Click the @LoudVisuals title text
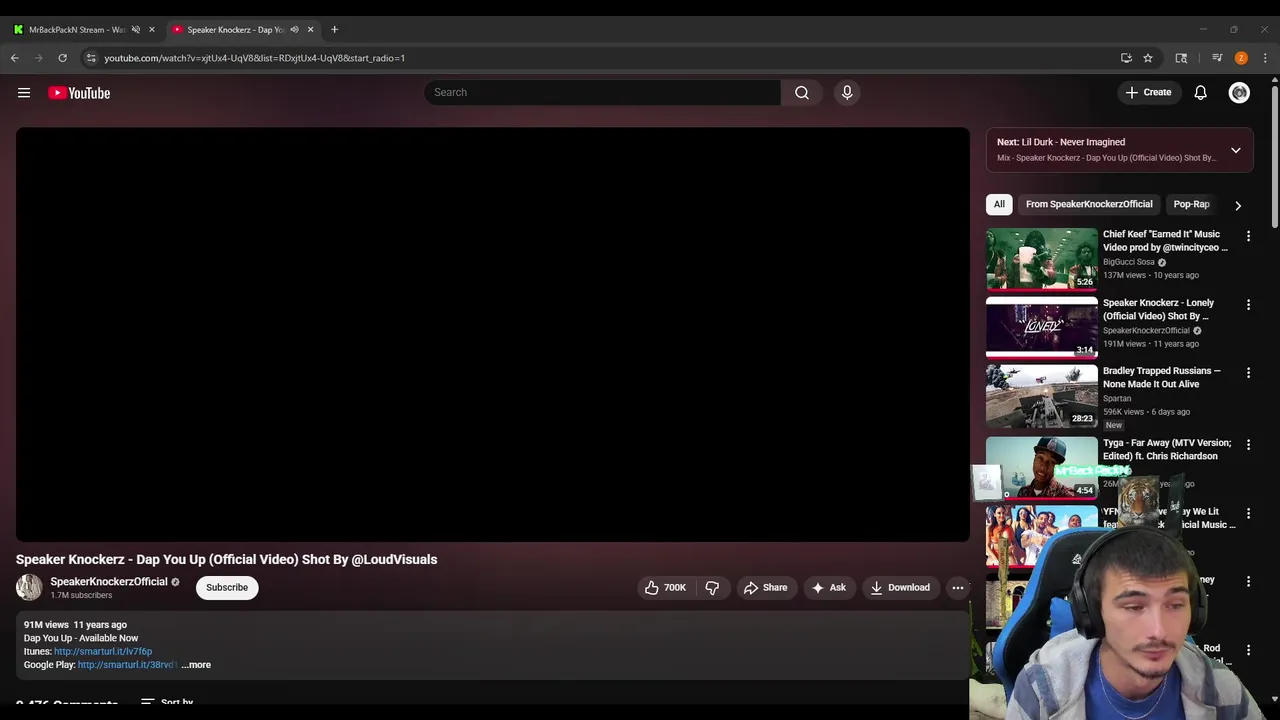Viewport: 1280px width, 720px height. coord(394,559)
